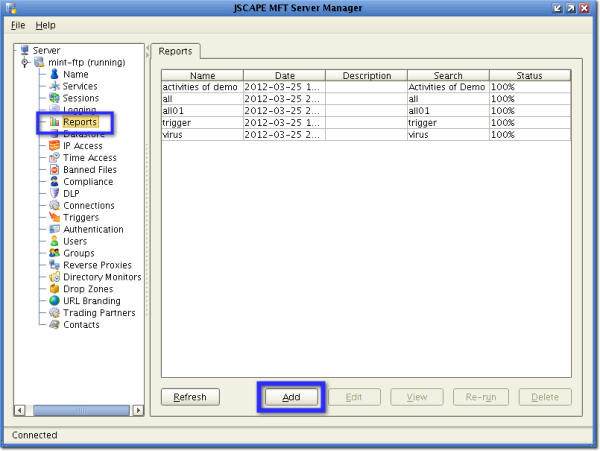Screen dimensions: 600x451
Task: Open the Help menu
Action: coord(46,25)
